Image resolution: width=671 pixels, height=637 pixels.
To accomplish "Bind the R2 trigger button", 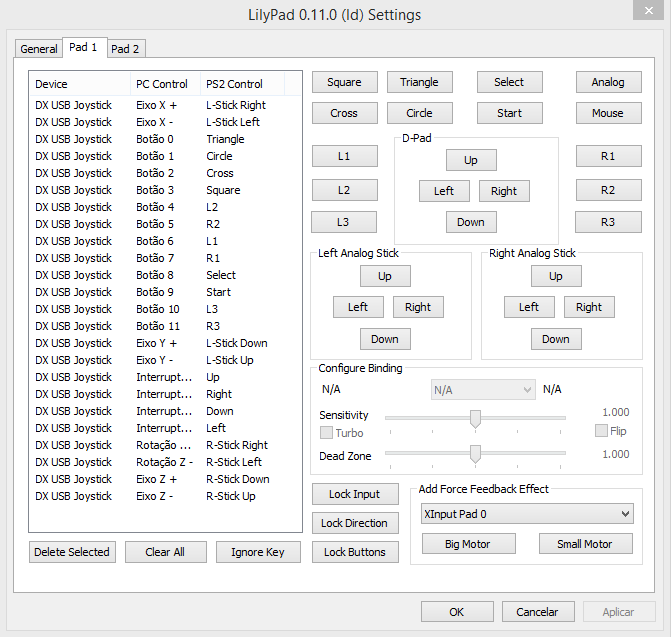I will click(608, 190).
